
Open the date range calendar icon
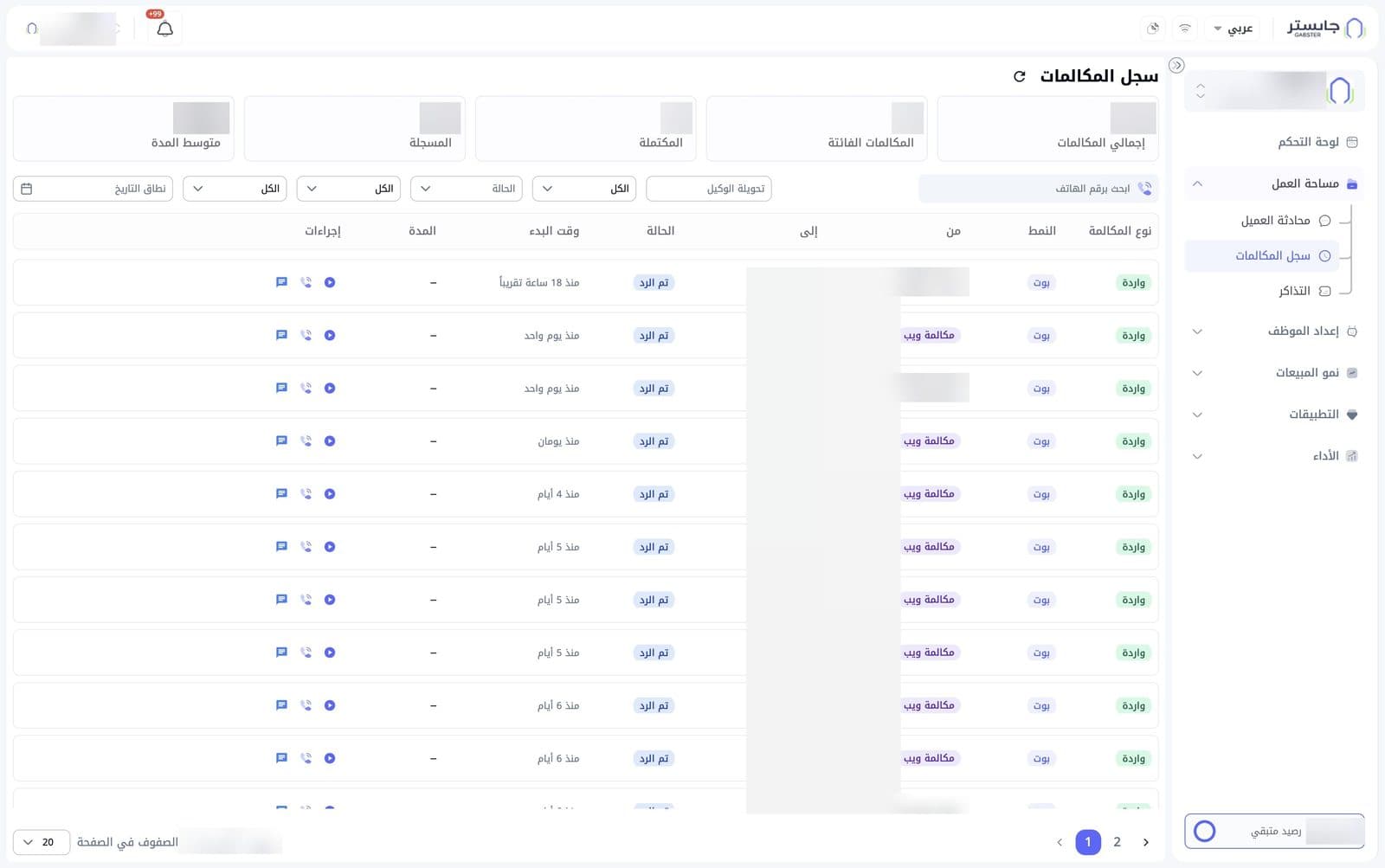pos(27,189)
